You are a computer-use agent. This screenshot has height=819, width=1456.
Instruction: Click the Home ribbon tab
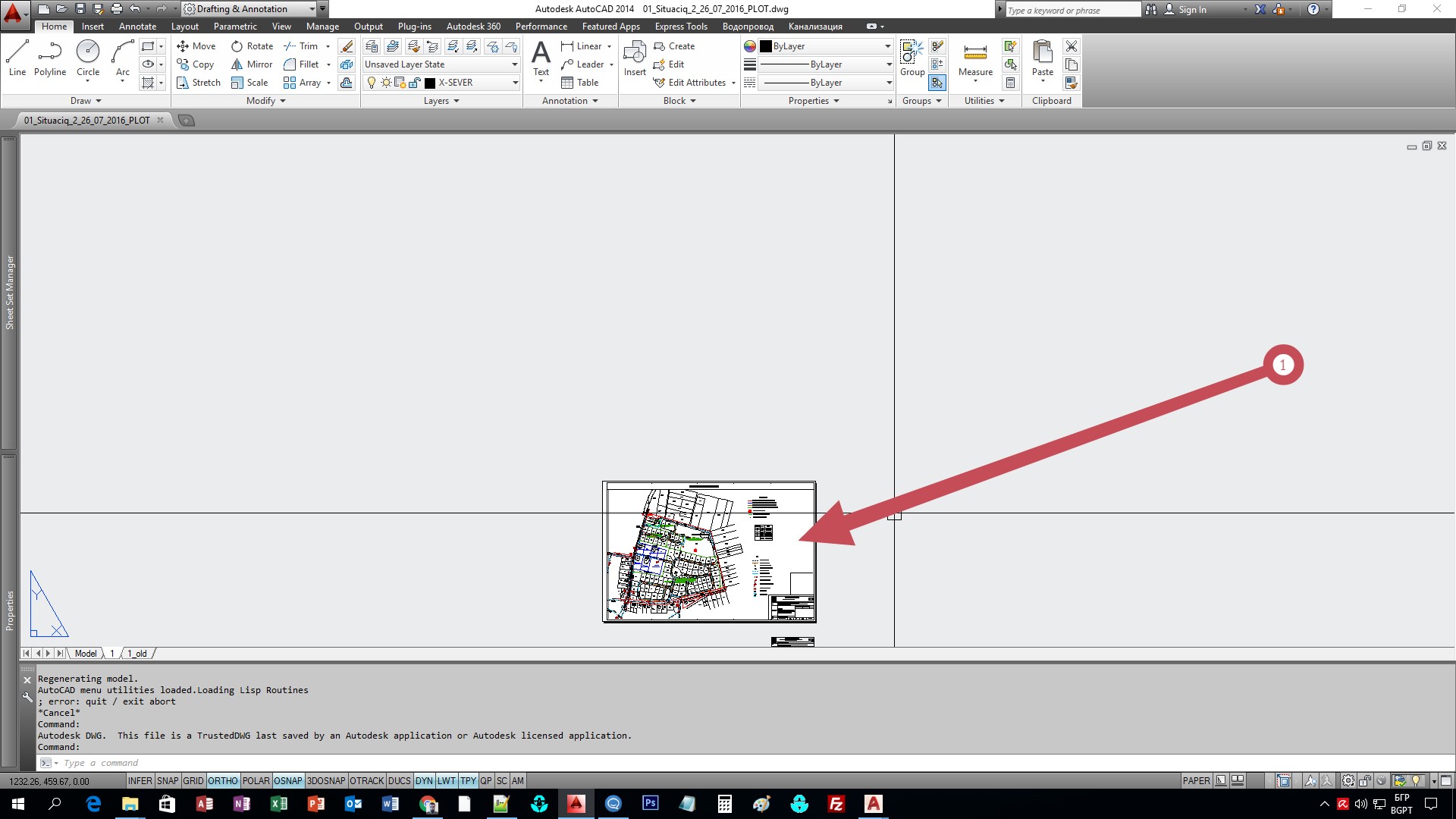(54, 26)
